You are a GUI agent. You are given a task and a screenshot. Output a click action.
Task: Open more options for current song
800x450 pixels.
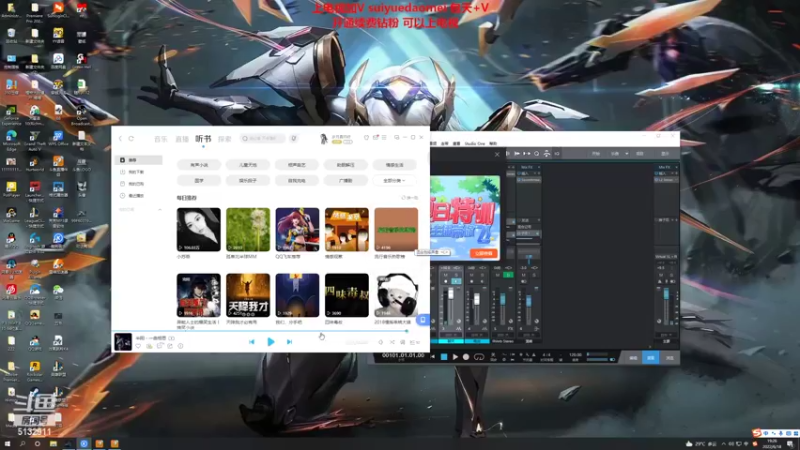coord(181,346)
